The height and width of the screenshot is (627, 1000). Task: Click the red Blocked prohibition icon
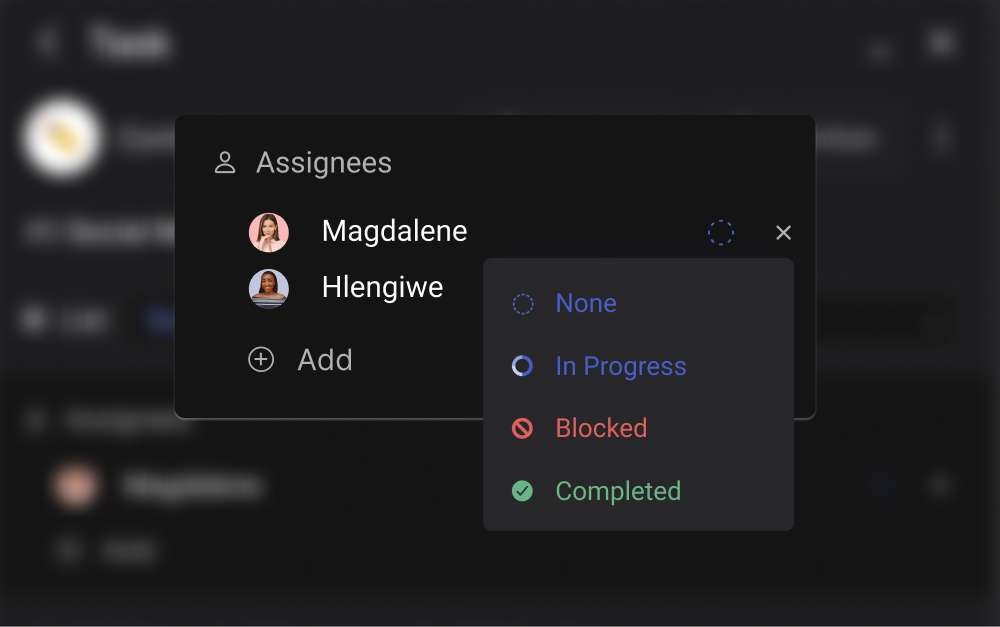tap(521, 428)
